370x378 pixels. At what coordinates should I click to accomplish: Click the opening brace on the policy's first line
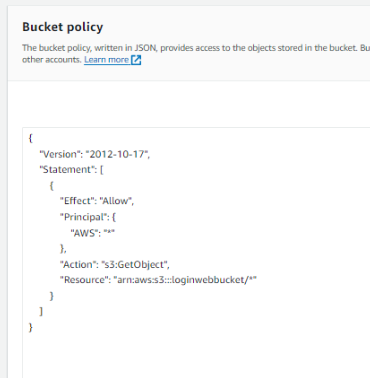click(31, 138)
